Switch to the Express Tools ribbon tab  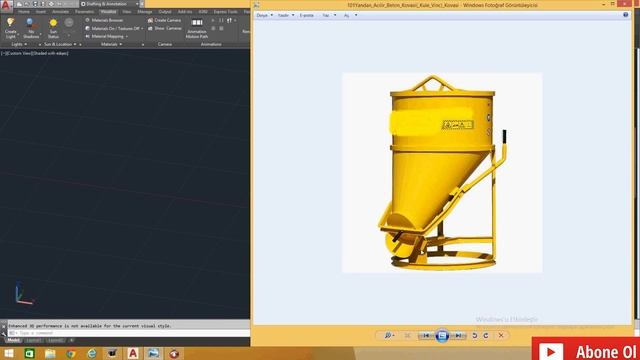[225, 12]
